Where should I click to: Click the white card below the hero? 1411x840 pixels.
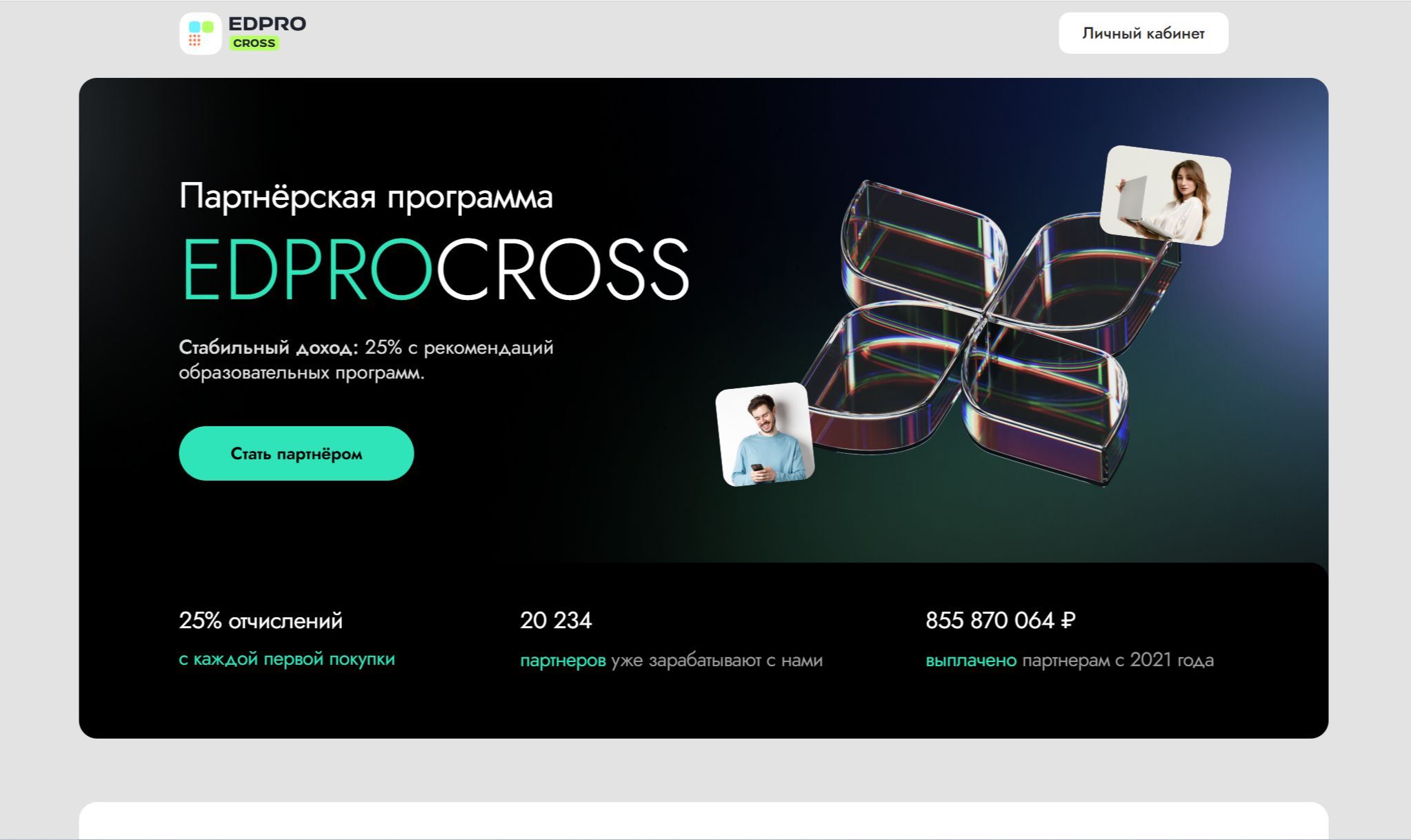point(703,821)
